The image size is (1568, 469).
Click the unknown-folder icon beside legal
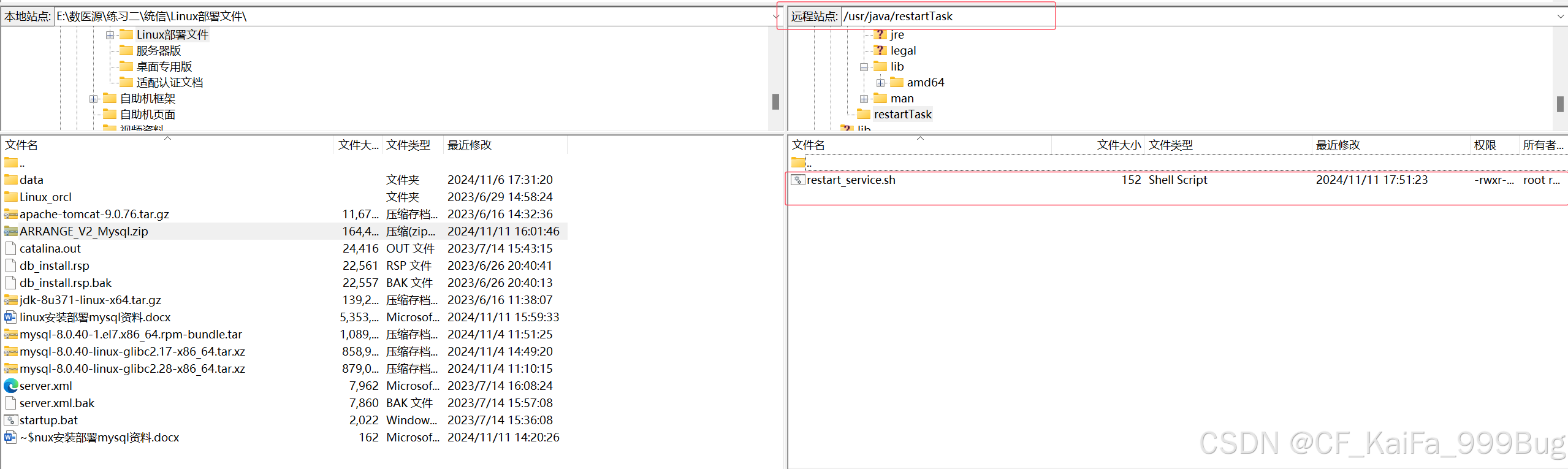click(880, 50)
